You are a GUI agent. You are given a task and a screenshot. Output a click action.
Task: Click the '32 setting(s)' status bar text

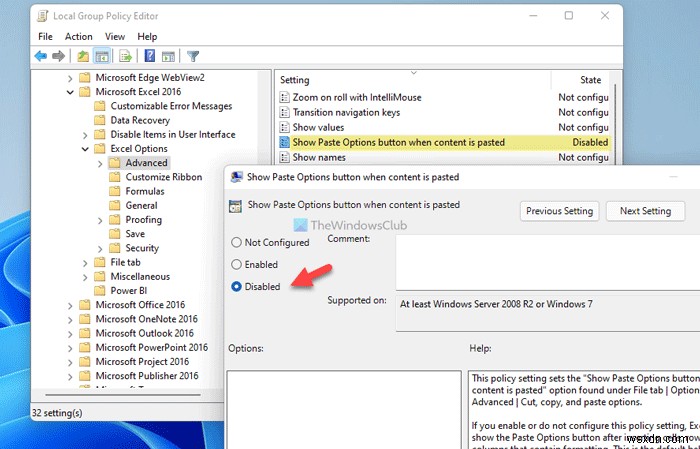[x=57, y=413]
